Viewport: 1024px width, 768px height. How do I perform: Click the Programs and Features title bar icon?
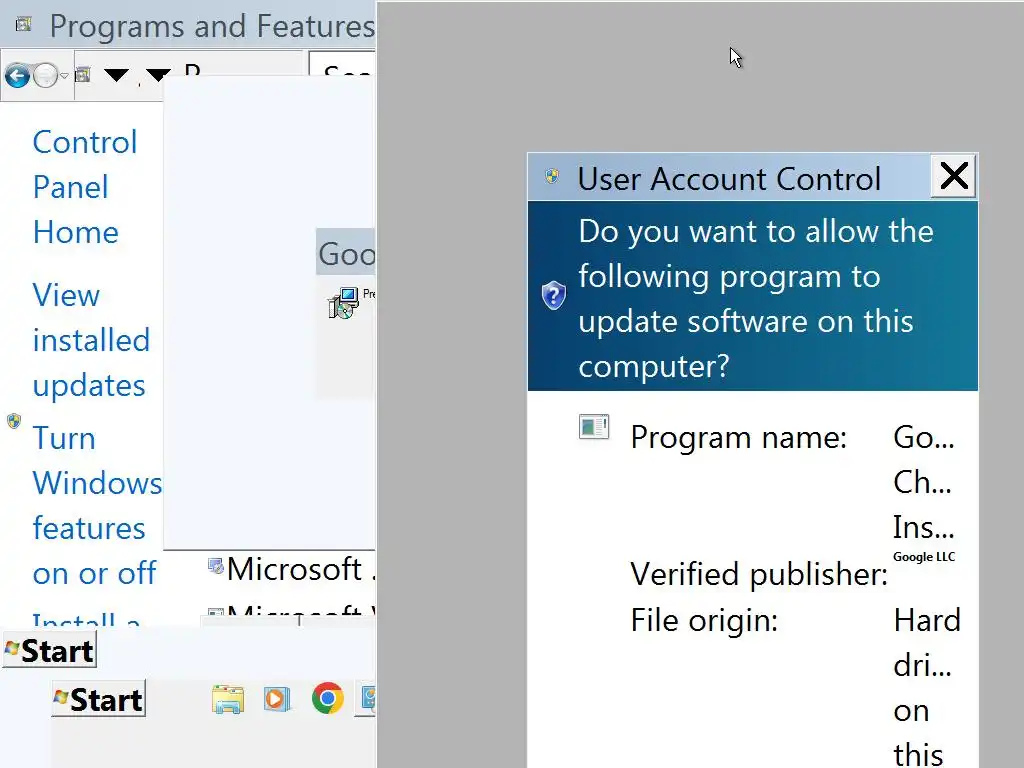tap(24, 25)
